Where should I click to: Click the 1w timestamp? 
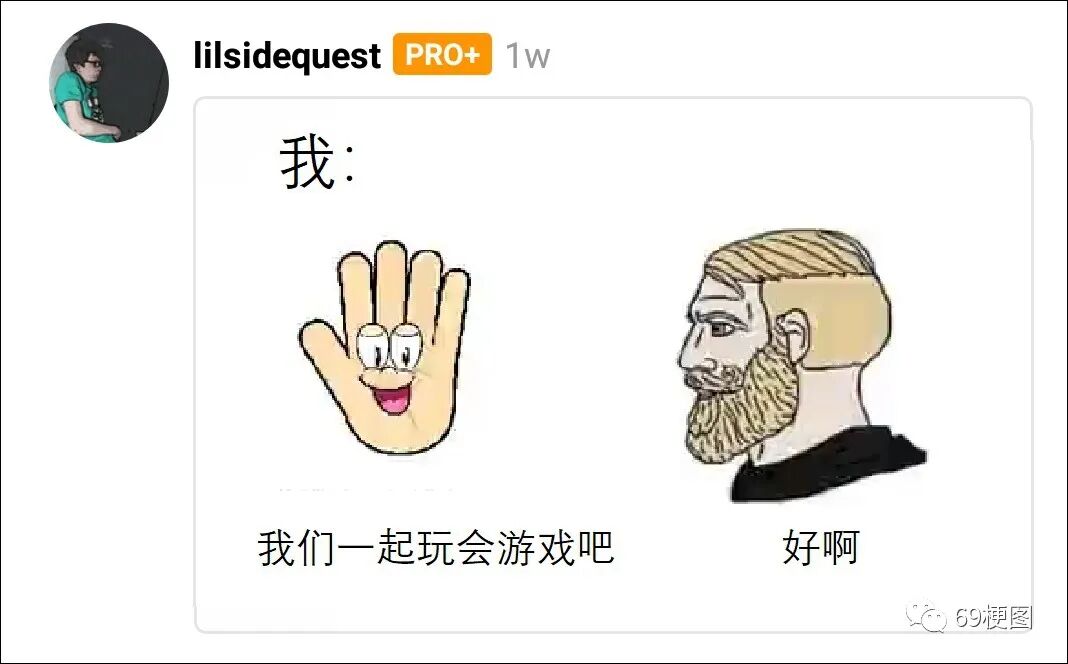(x=527, y=55)
